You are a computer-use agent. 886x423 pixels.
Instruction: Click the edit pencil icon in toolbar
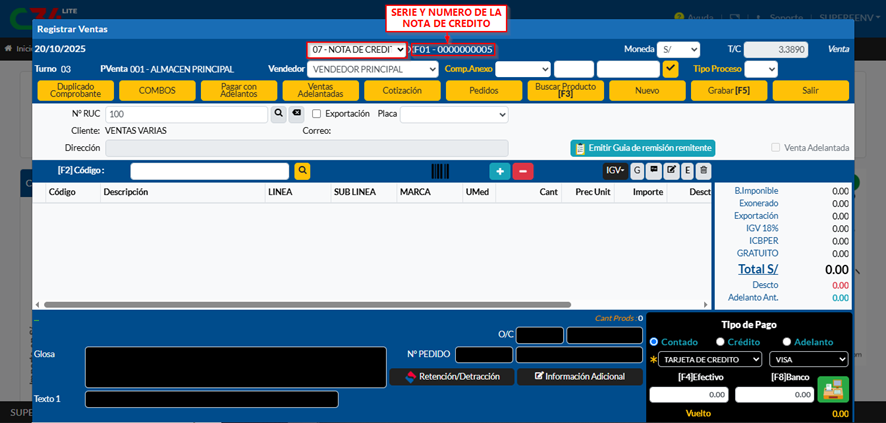[x=671, y=171]
